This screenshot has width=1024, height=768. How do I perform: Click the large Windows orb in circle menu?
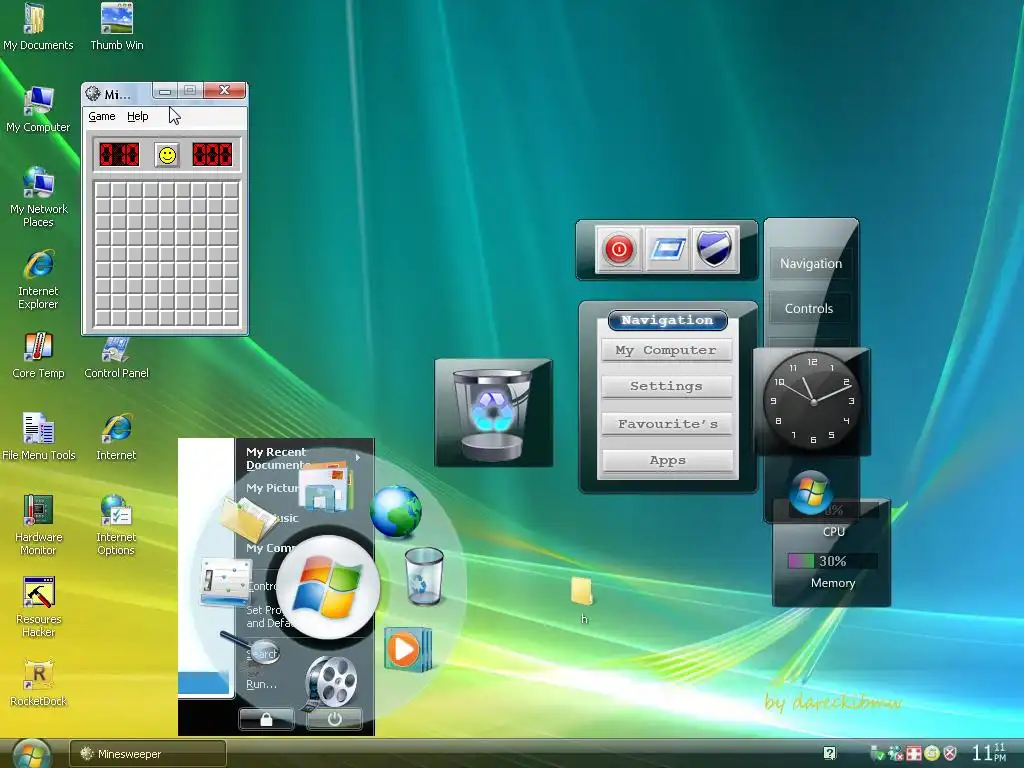328,586
